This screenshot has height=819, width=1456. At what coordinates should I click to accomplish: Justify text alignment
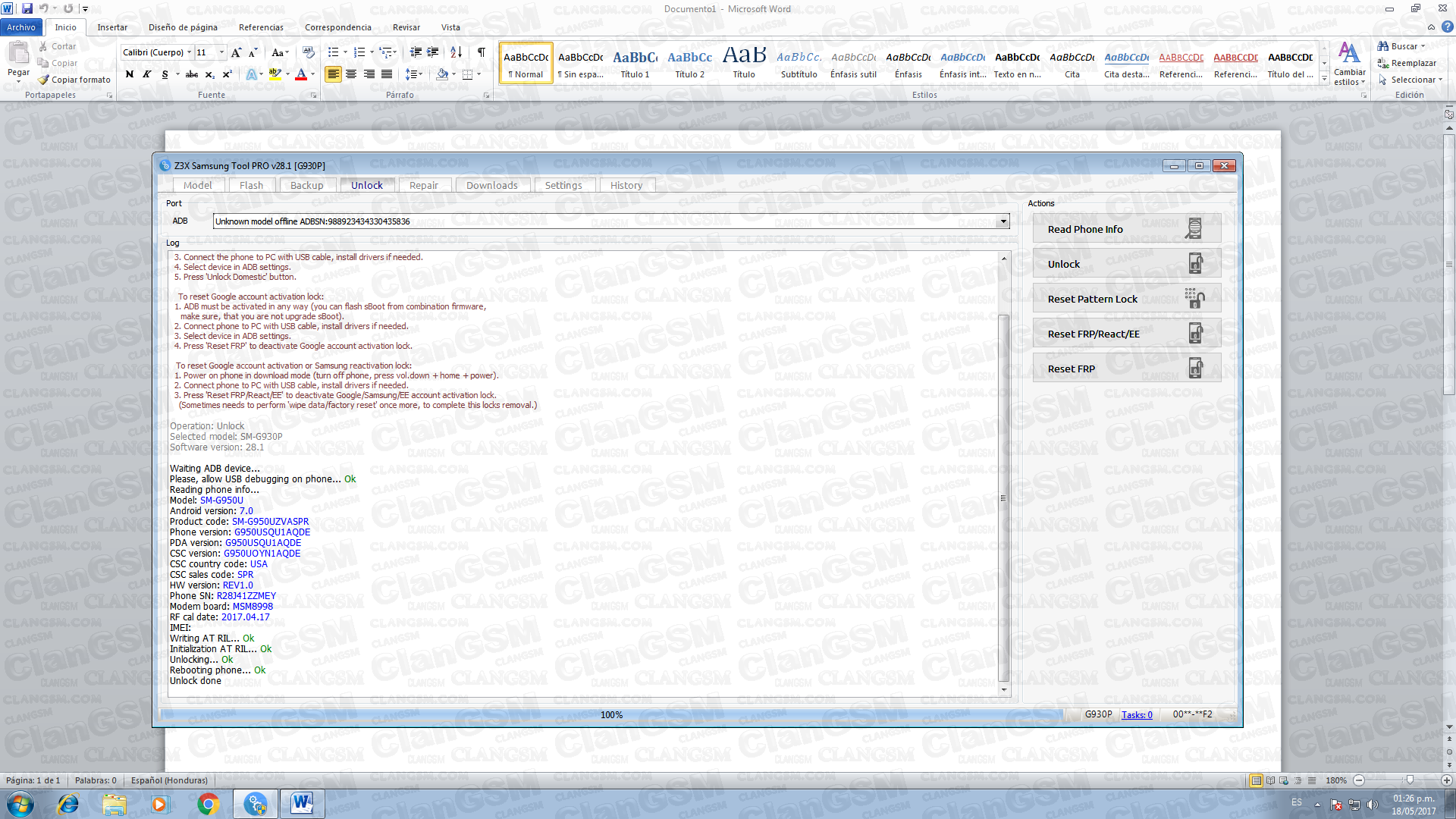387,74
